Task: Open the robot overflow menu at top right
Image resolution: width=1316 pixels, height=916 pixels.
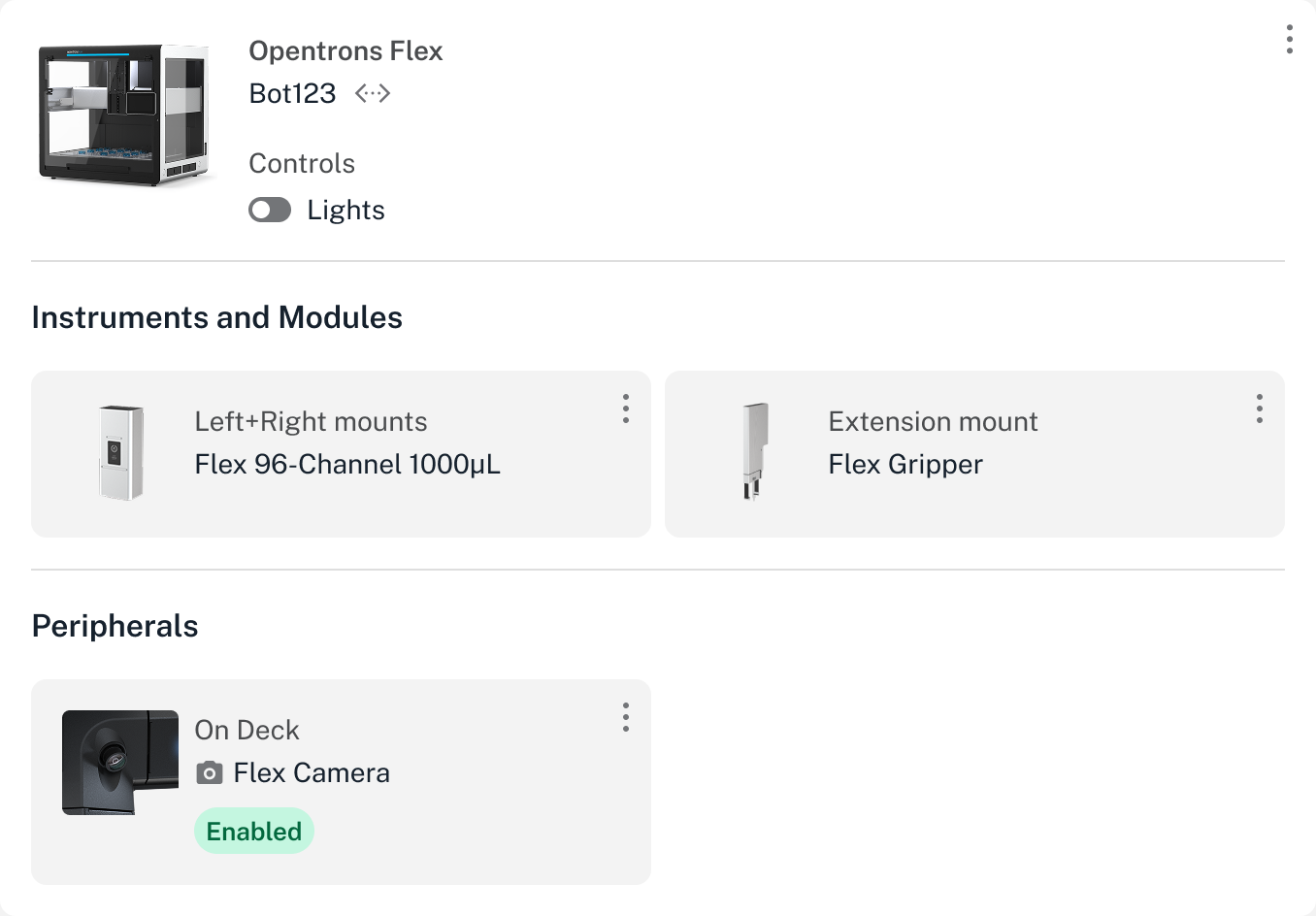Action: click(x=1289, y=41)
